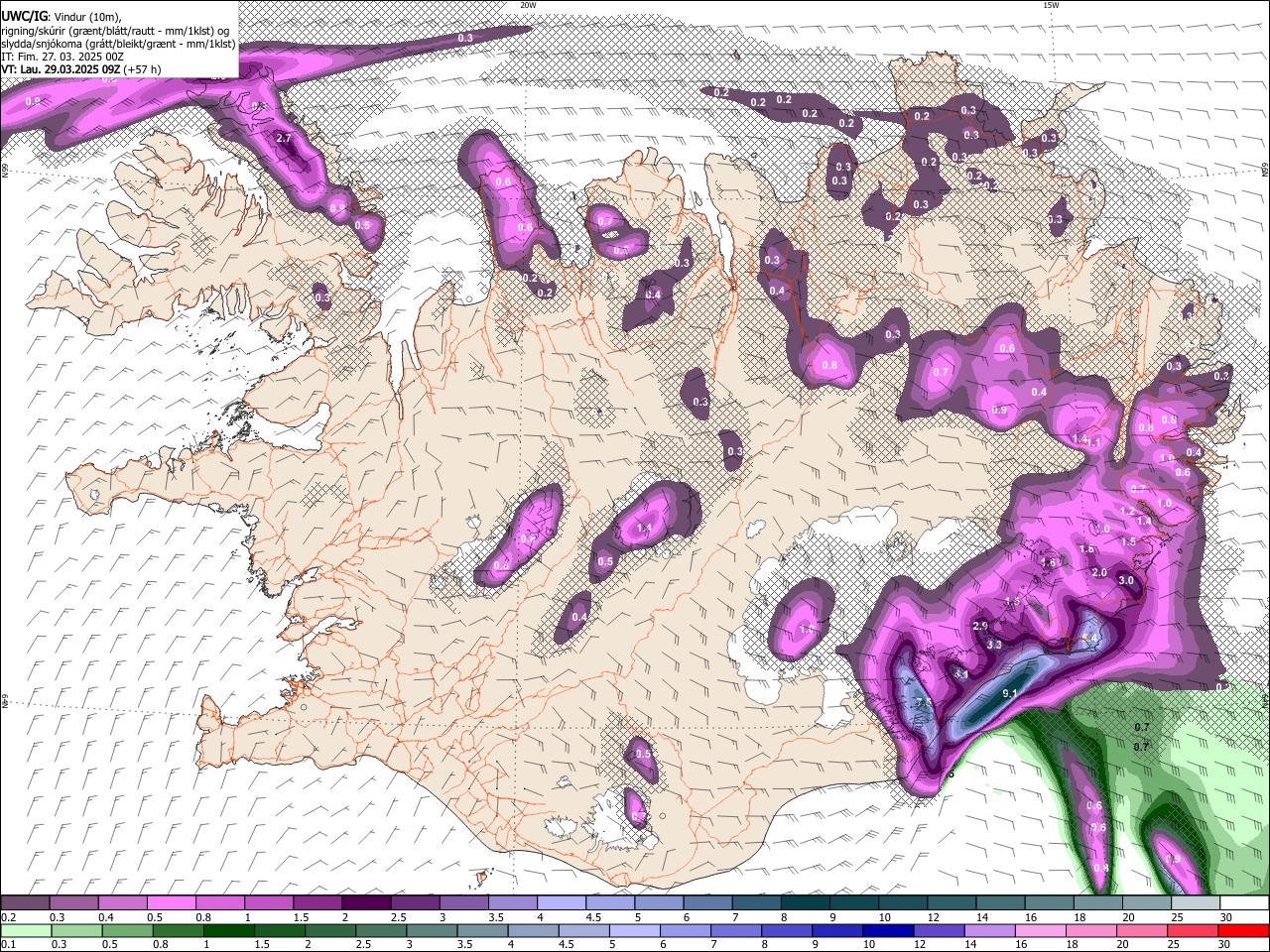Image resolution: width=1270 pixels, height=952 pixels.
Task: Select the bright pink 0.5 swatch, upper scale
Action: point(171,903)
